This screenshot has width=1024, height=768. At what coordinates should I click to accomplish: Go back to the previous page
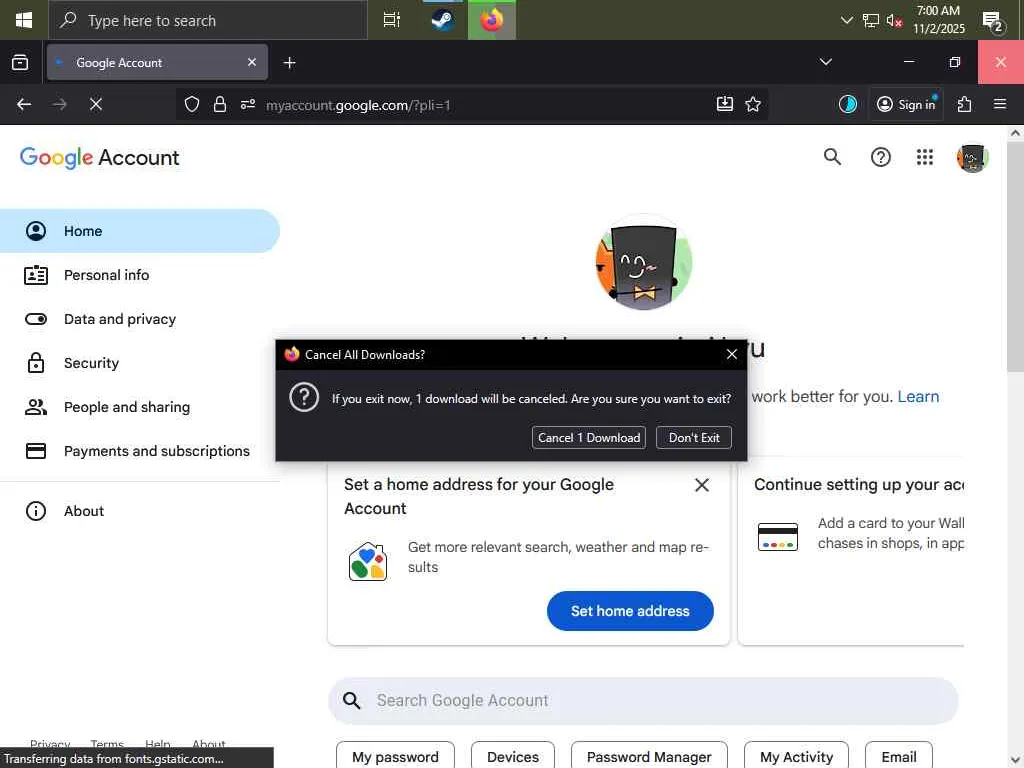24,104
